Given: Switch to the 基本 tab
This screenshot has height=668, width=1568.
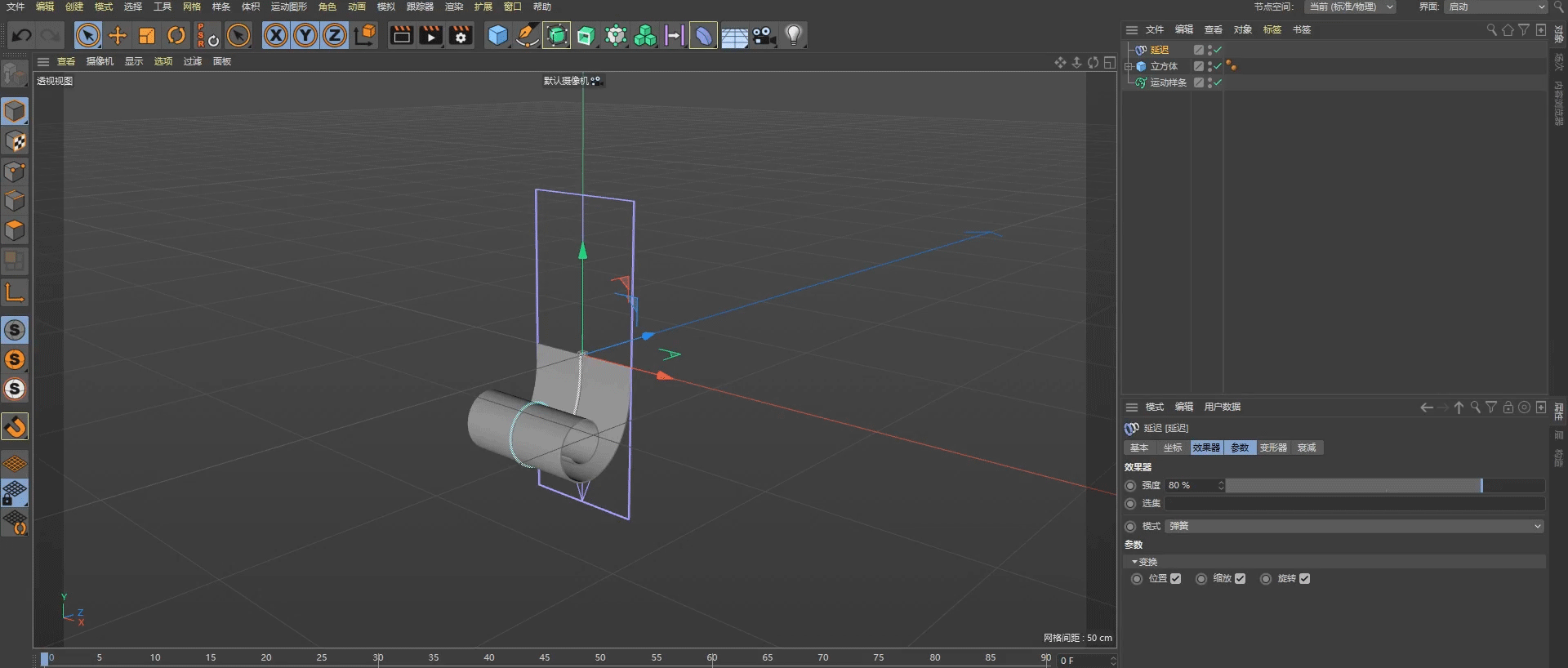Looking at the screenshot, I should [x=1139, y=448].
